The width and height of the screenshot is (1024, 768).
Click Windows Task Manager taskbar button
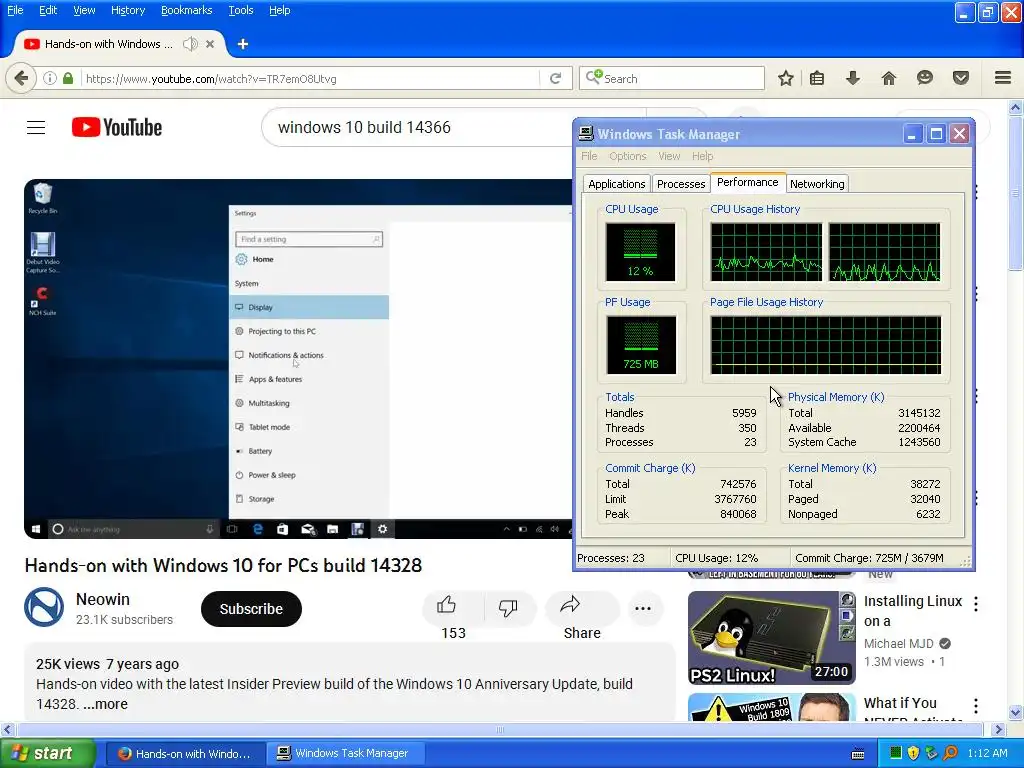345,754
